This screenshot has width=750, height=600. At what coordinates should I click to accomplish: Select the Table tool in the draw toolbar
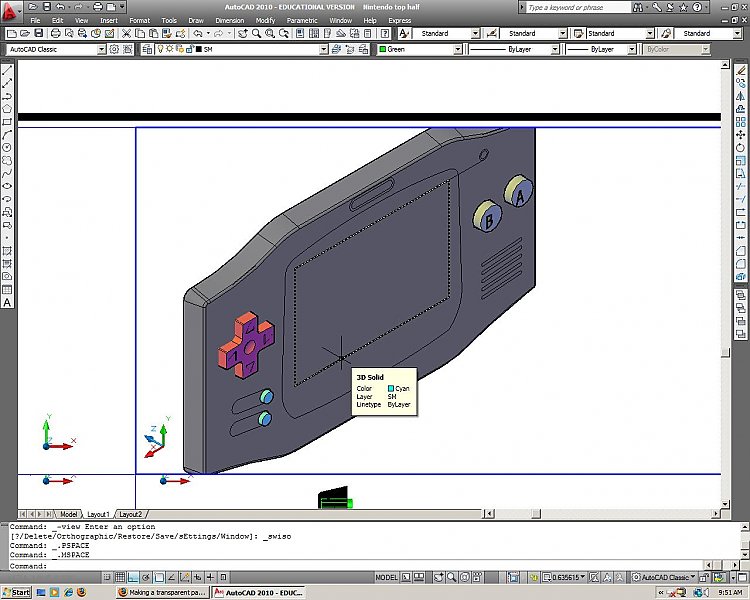(7, 289)
